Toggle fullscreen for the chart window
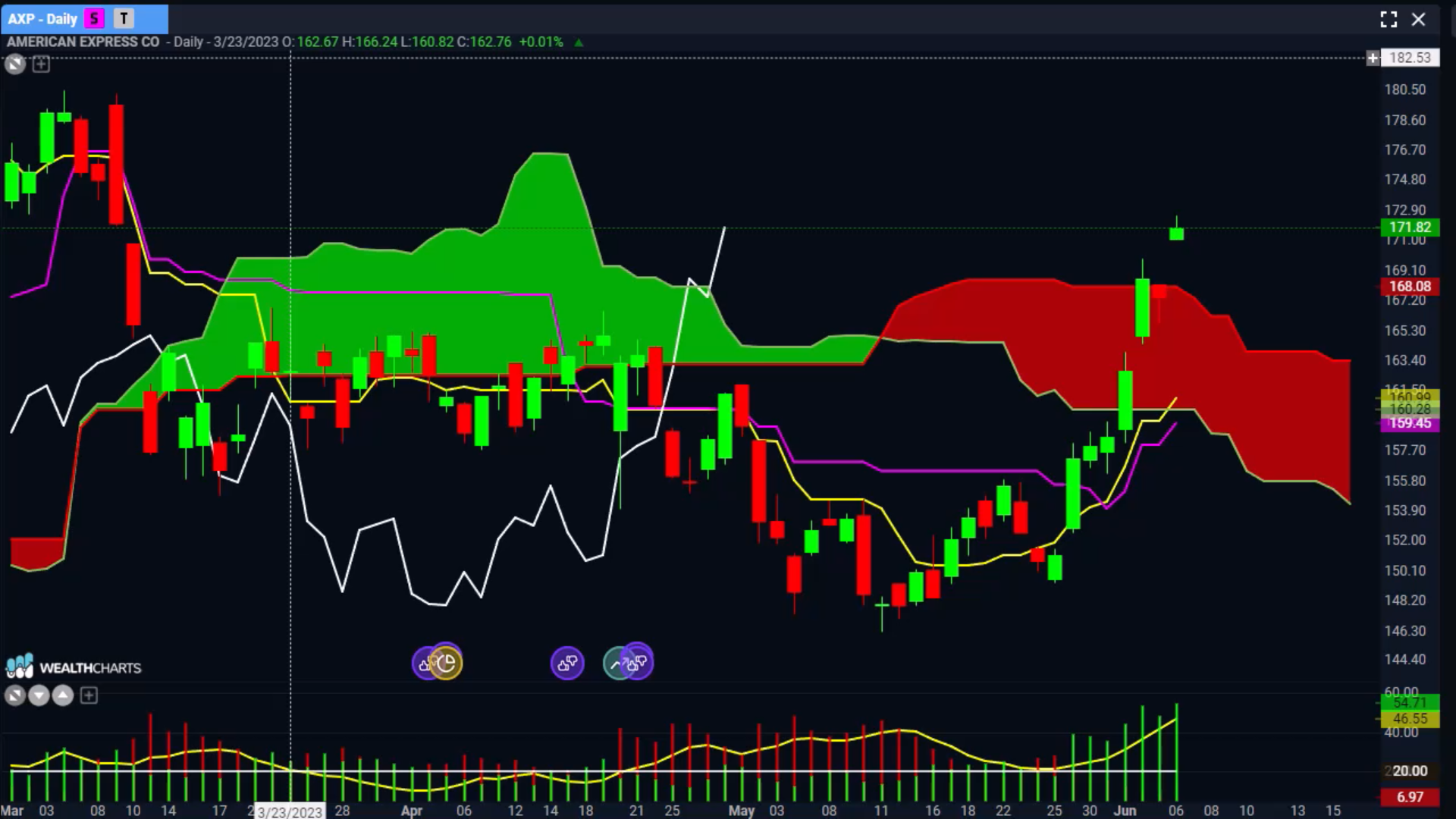Screen dimensions: 1456x819 tap(1389, 20)
